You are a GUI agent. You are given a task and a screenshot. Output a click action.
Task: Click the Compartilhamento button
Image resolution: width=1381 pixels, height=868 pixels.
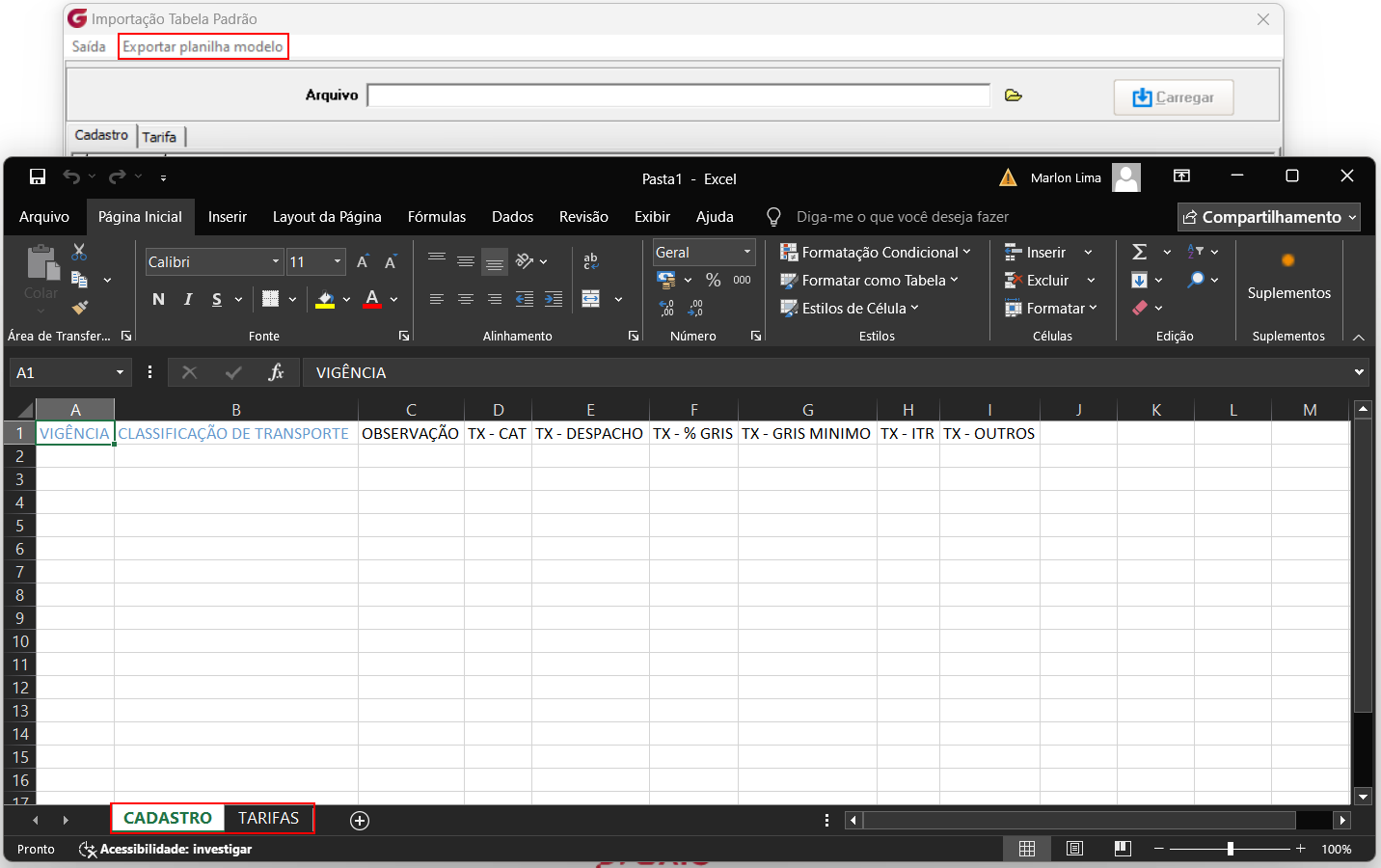(x=1269, y=217)
